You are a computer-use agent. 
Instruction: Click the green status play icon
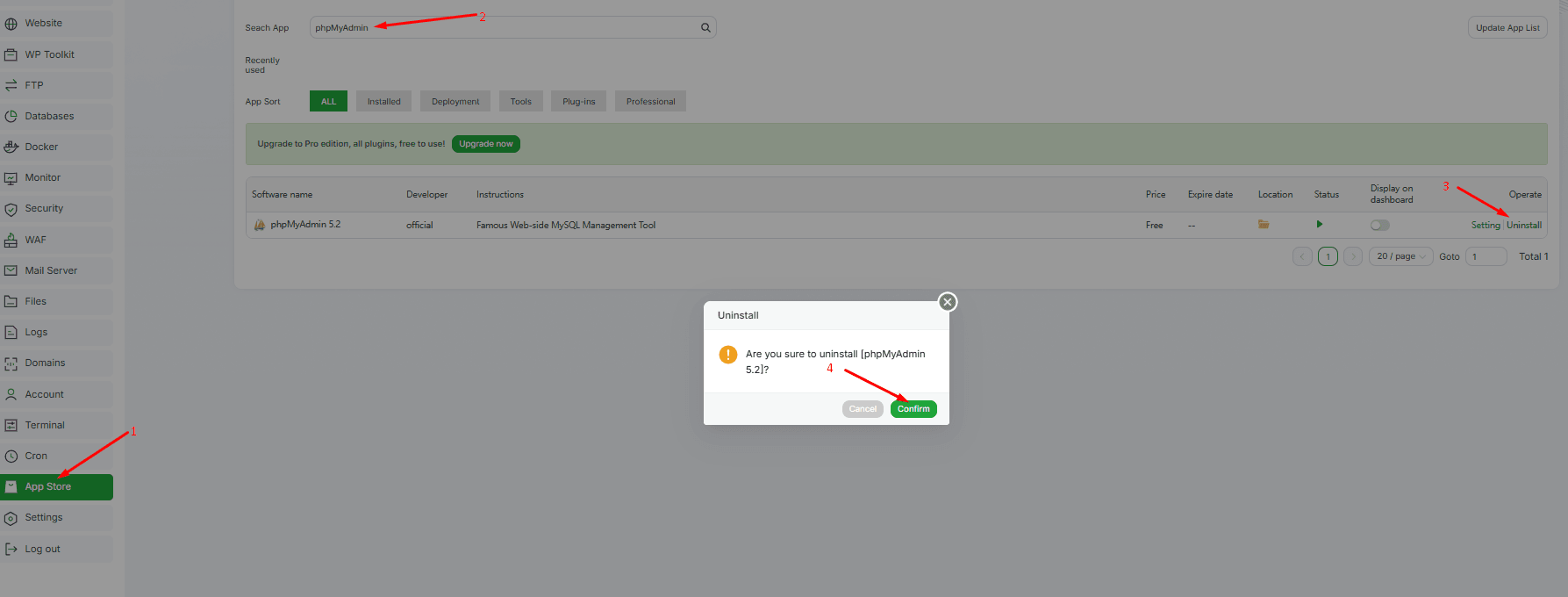(x=1319, y=225)
